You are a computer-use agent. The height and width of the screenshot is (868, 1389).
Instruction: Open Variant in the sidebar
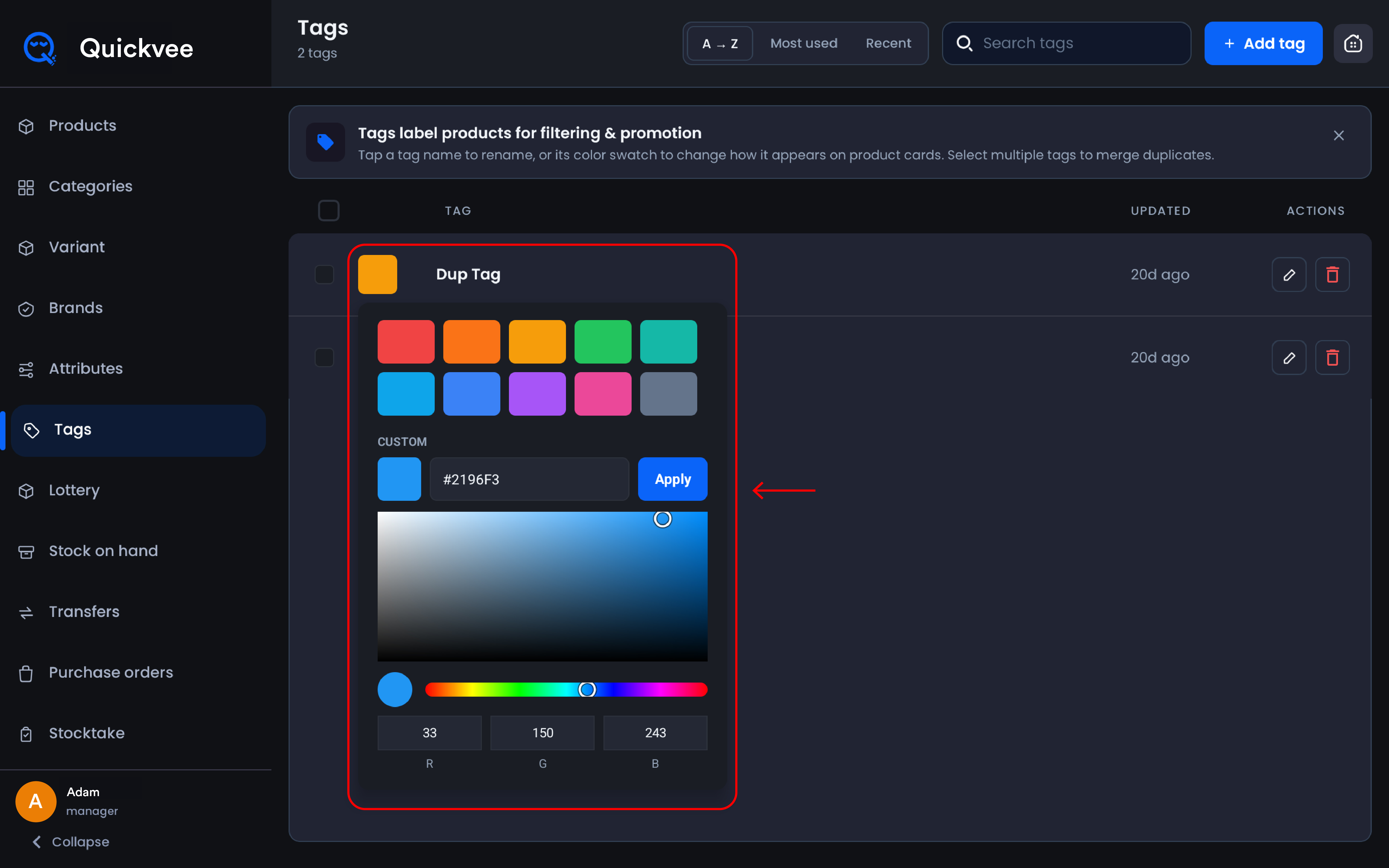pos(61,247)
